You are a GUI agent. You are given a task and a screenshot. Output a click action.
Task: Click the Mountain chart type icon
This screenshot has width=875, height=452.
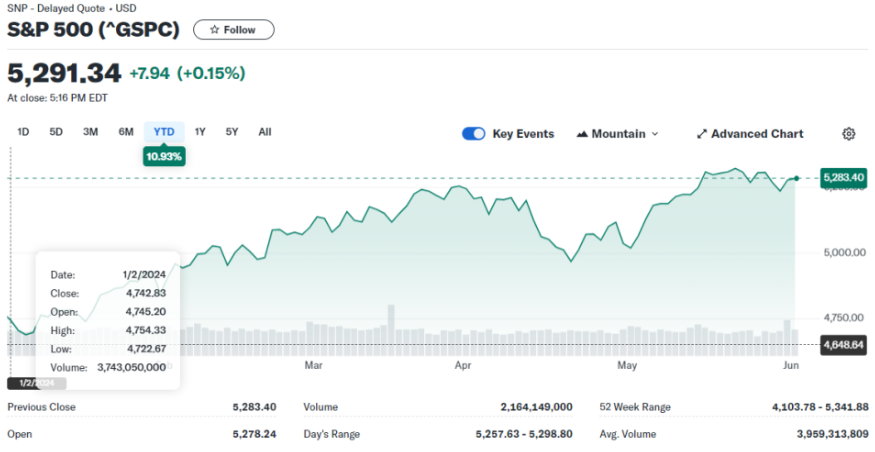point(582,134)
